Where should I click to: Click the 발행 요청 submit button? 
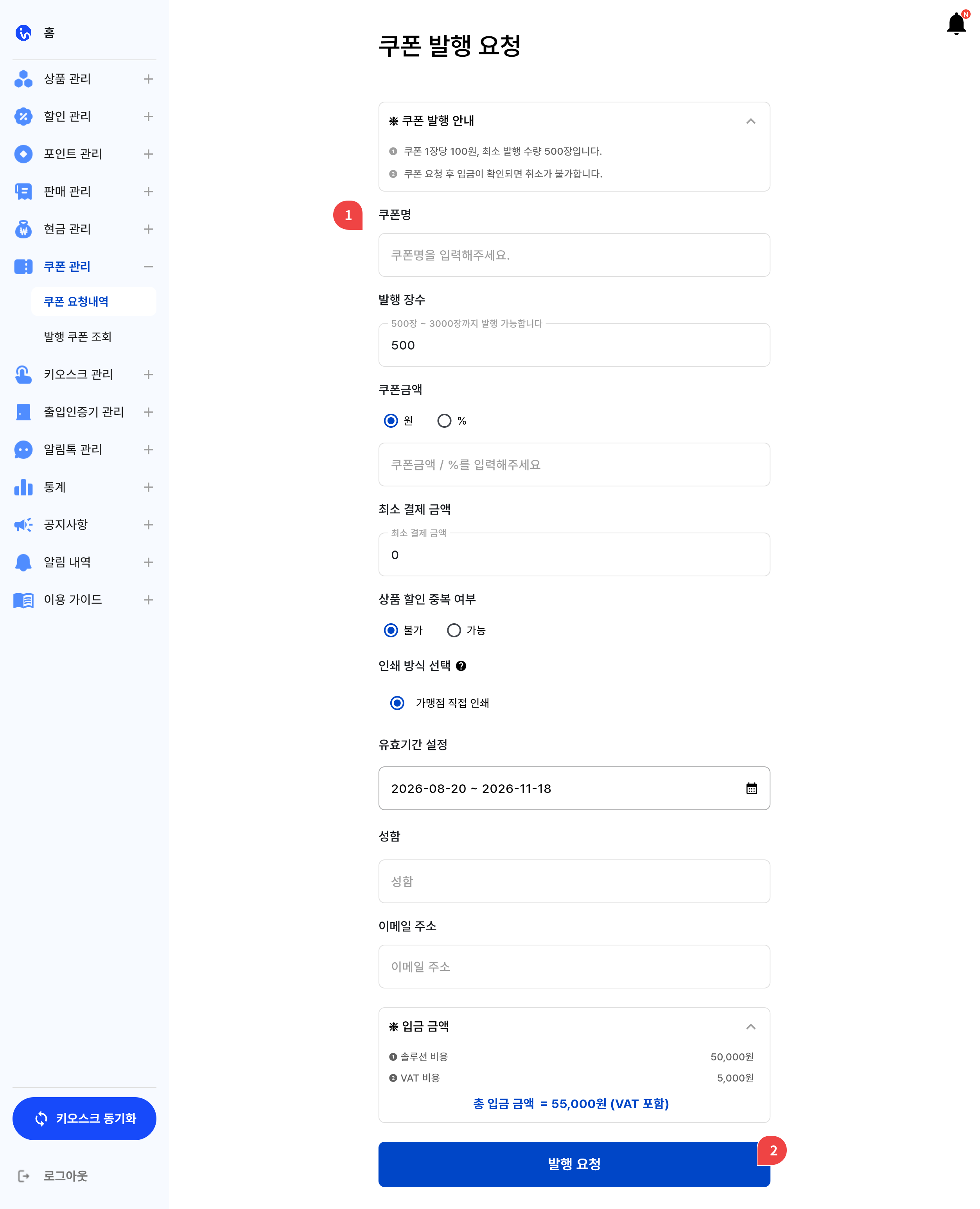pos(574,1164)
